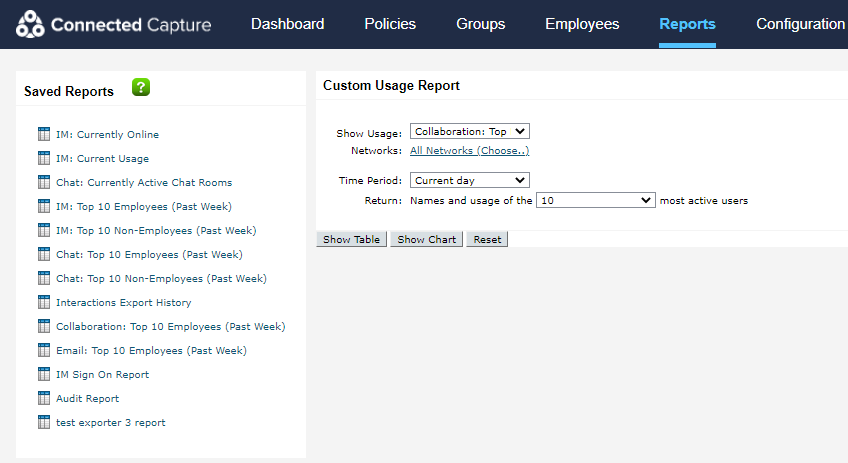
Task: Go to the Policies tab
Action: pos(390,24)
